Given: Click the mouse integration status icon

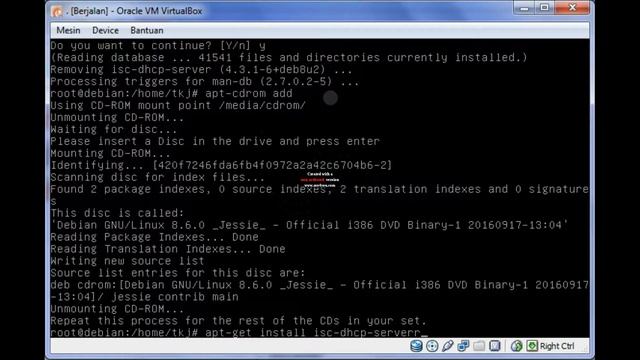Looking at the screenshot, I should pos(516,346).
